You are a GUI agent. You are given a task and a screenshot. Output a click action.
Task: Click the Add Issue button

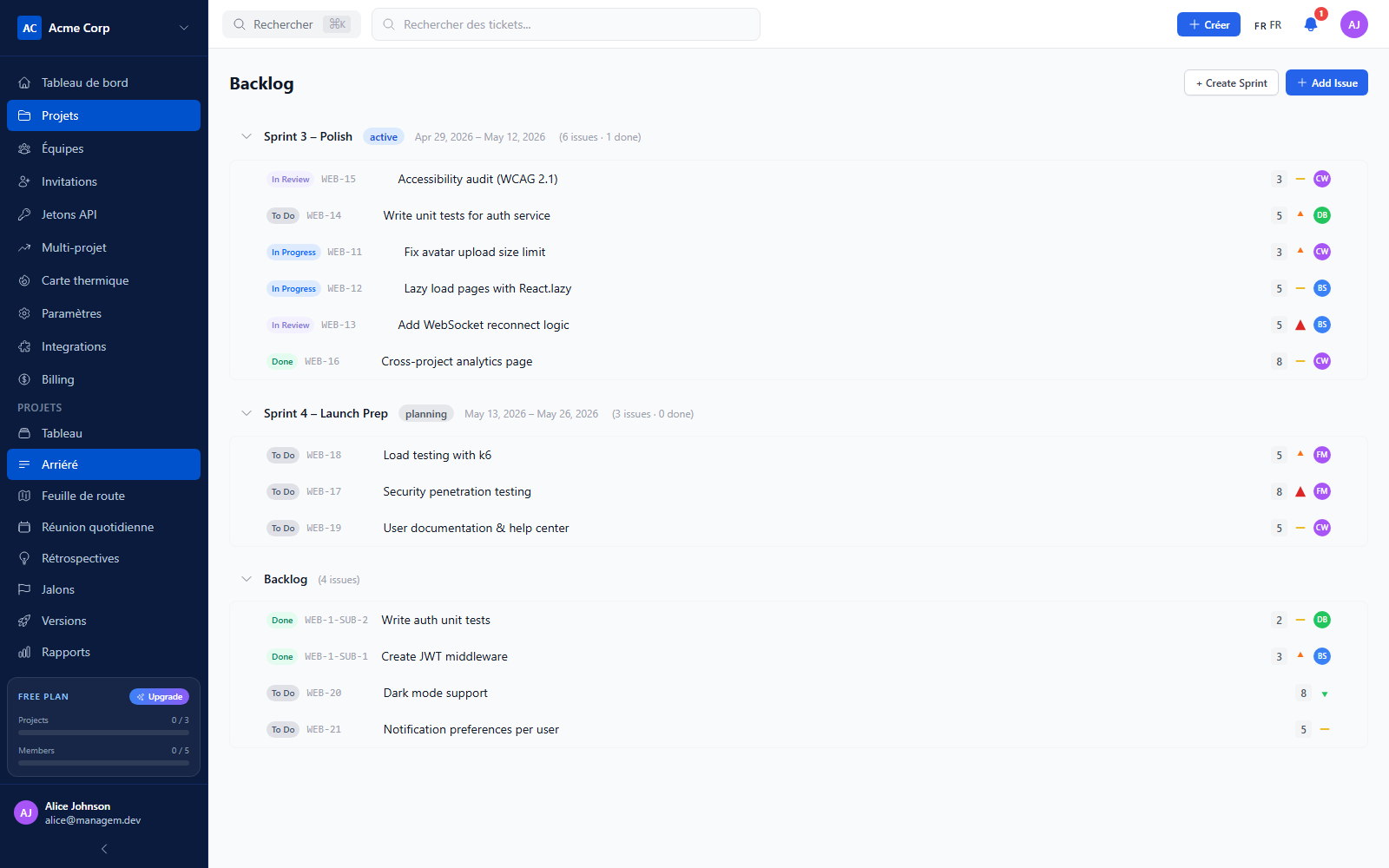coord(1326,82)
